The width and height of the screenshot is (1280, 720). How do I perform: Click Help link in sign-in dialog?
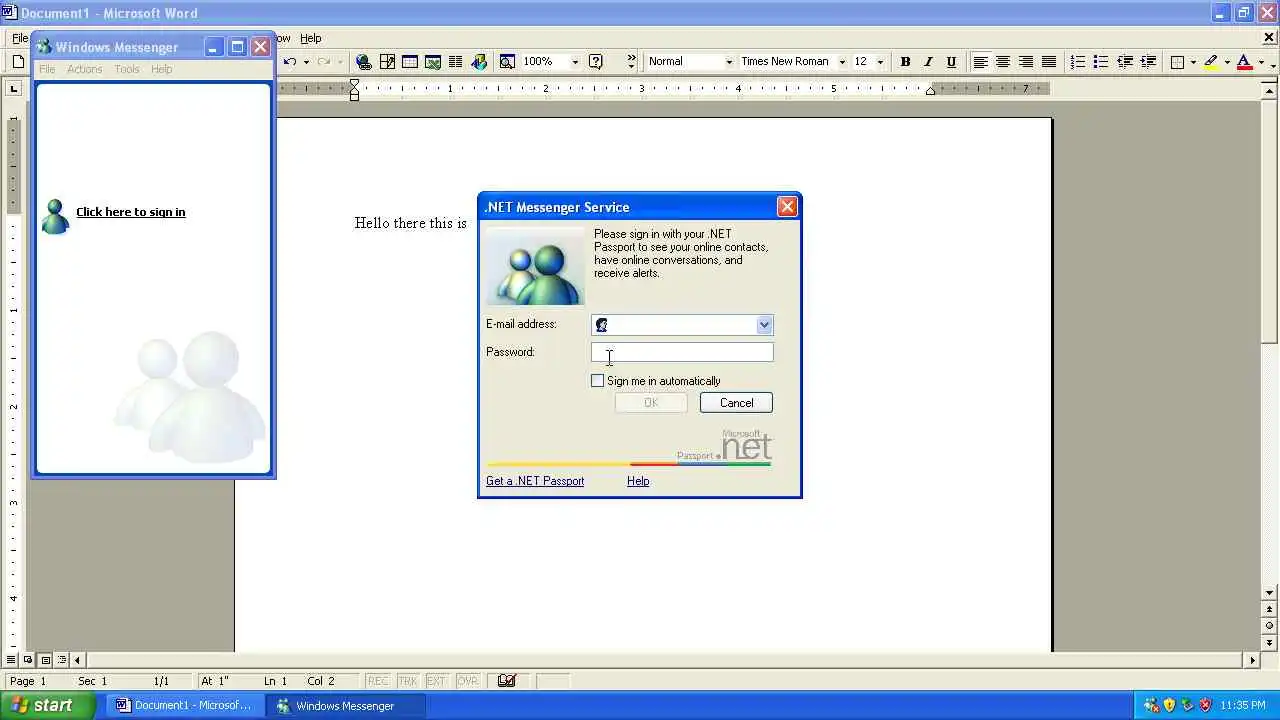[638, 481]
